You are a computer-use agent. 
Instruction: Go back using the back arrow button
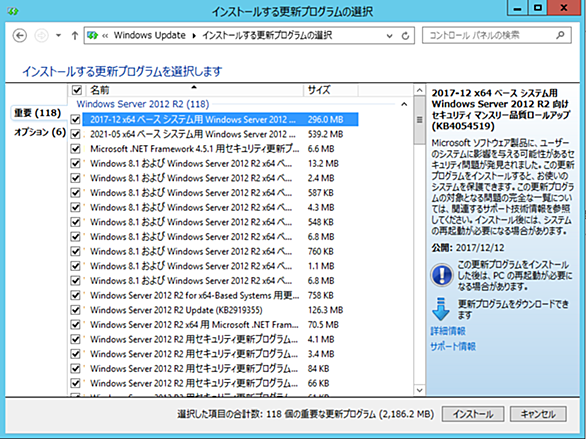20,36
